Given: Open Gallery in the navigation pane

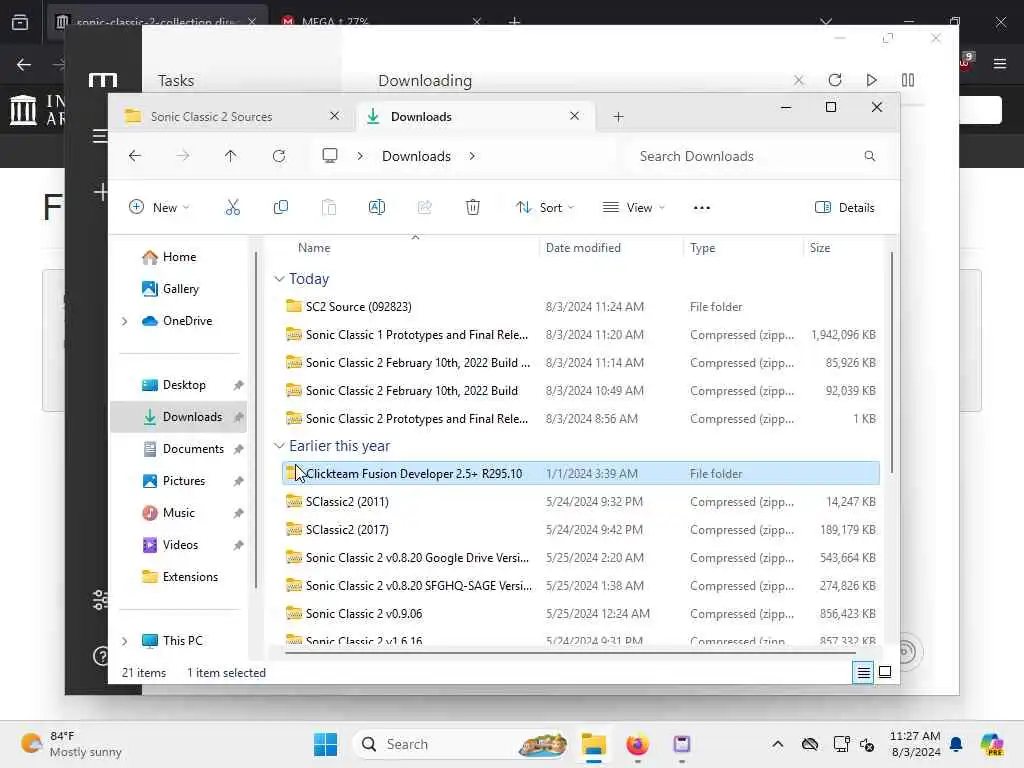Looking at the screenshot, I should tap(170, 289).
